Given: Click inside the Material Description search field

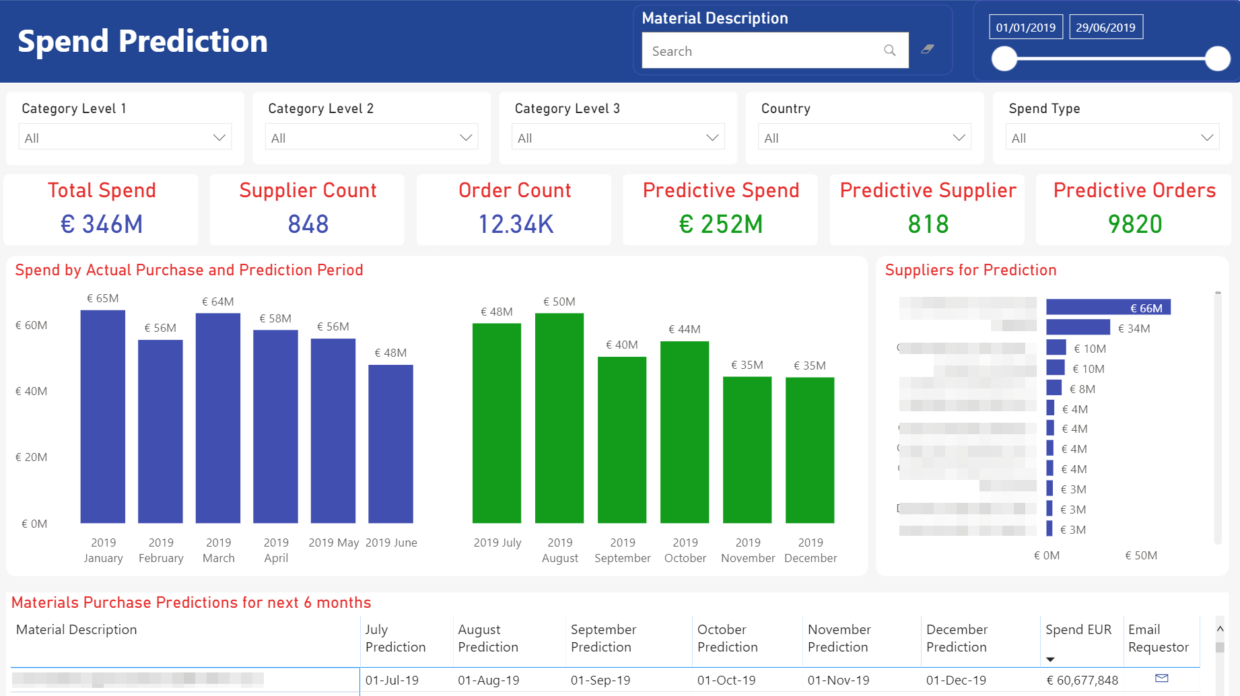Looking at the screenshot, I should click(770, 50).
